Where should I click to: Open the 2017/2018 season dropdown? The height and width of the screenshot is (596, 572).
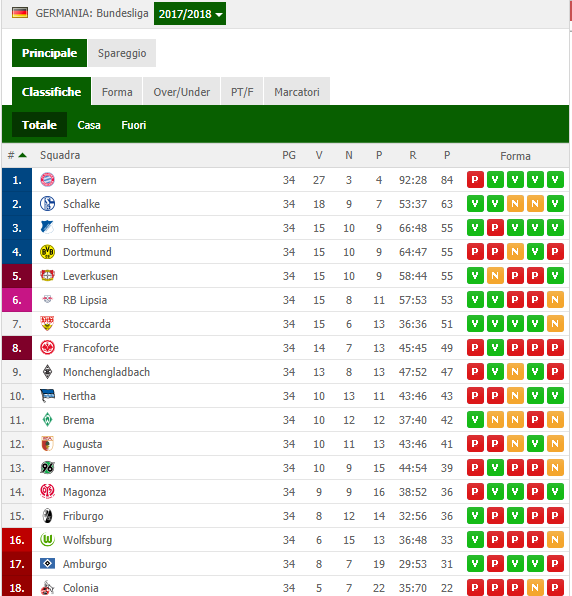point(190,14)
